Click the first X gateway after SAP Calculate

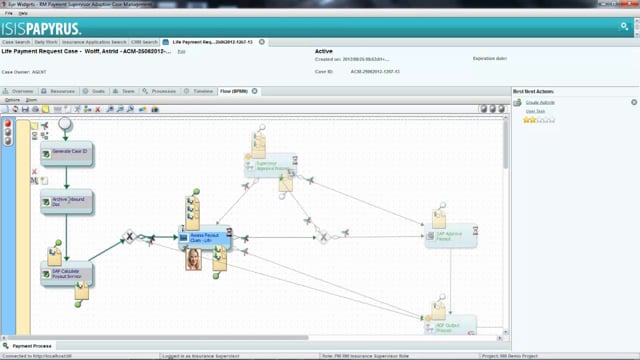[129, 236]
